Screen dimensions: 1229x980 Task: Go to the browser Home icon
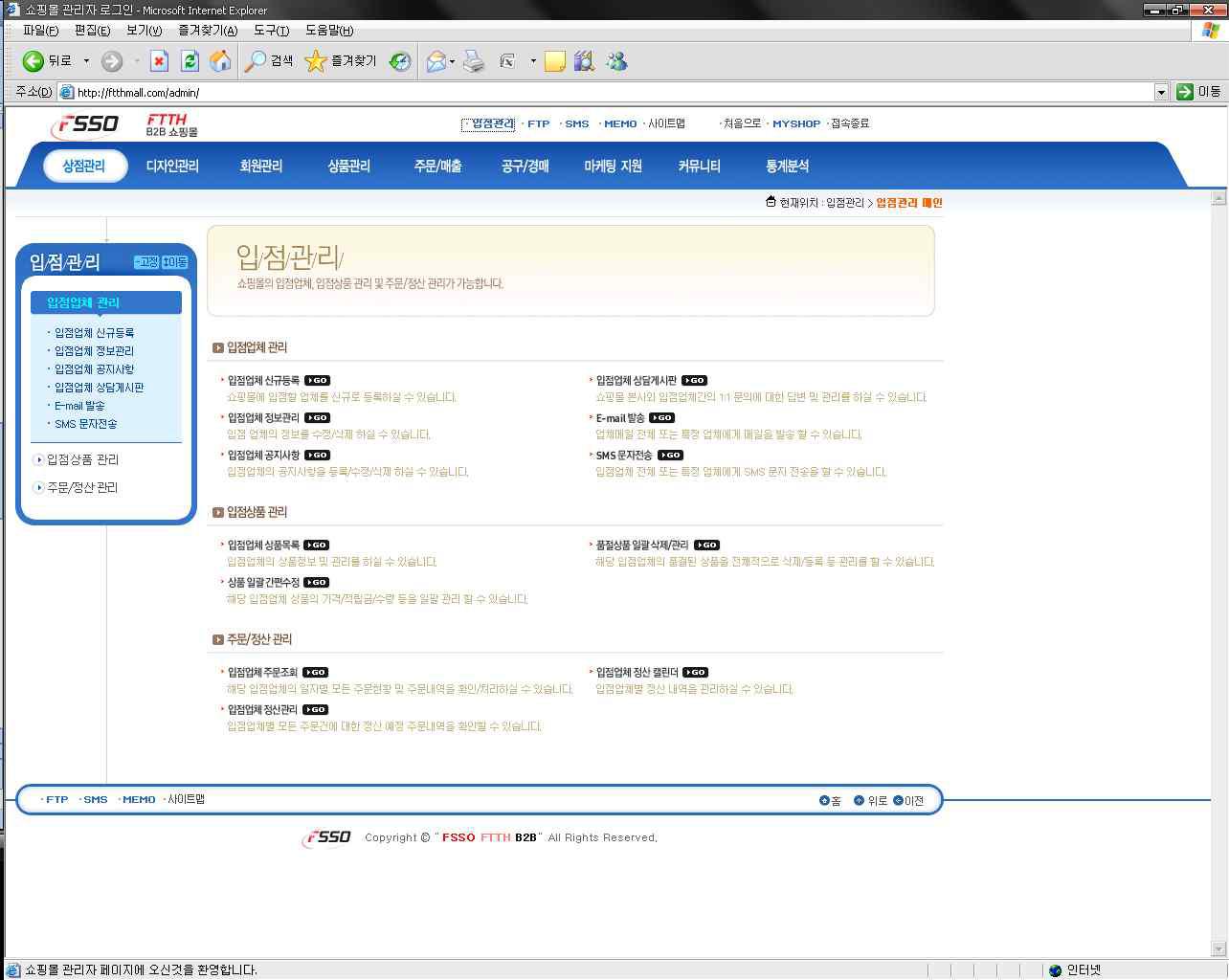pos(220,61)
